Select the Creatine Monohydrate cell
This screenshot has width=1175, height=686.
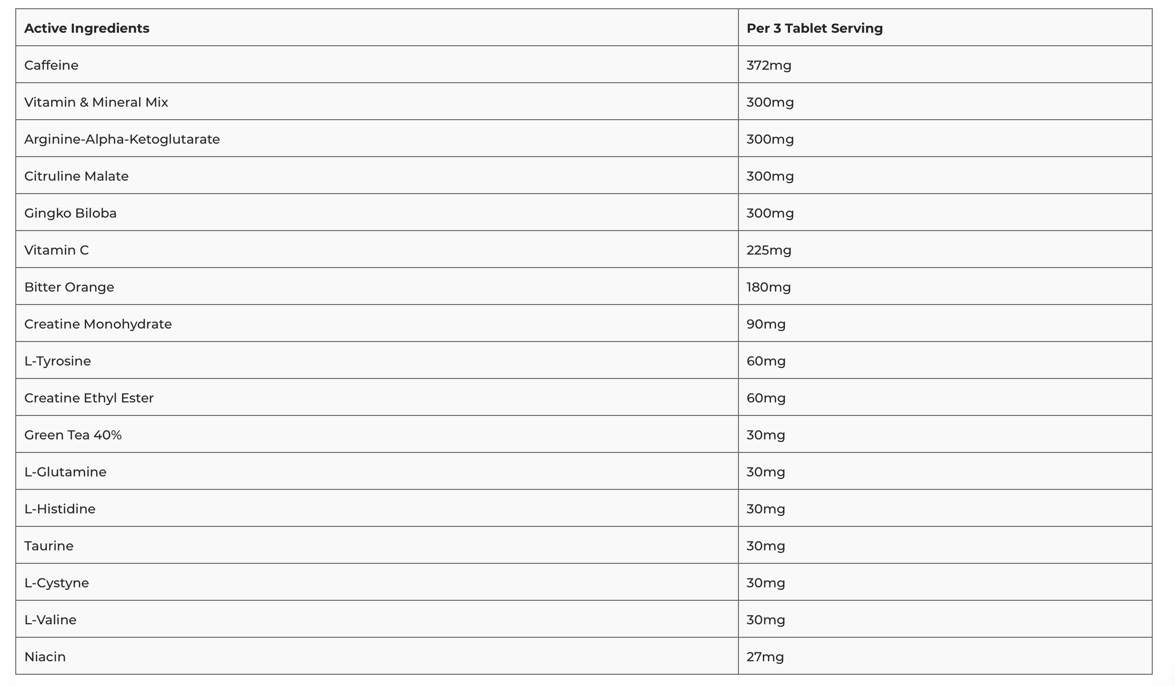(377, 323)
